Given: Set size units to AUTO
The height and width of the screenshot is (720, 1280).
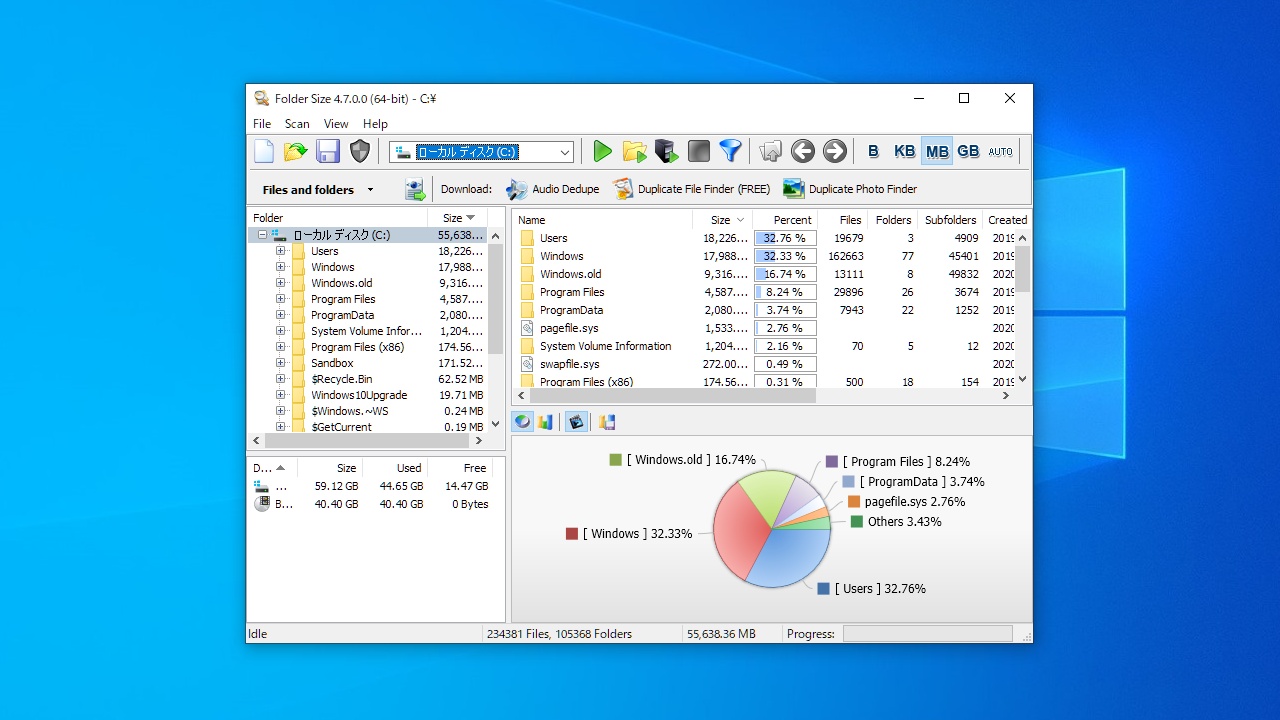Looking at the screenshot, I should tap(1000, 151).
